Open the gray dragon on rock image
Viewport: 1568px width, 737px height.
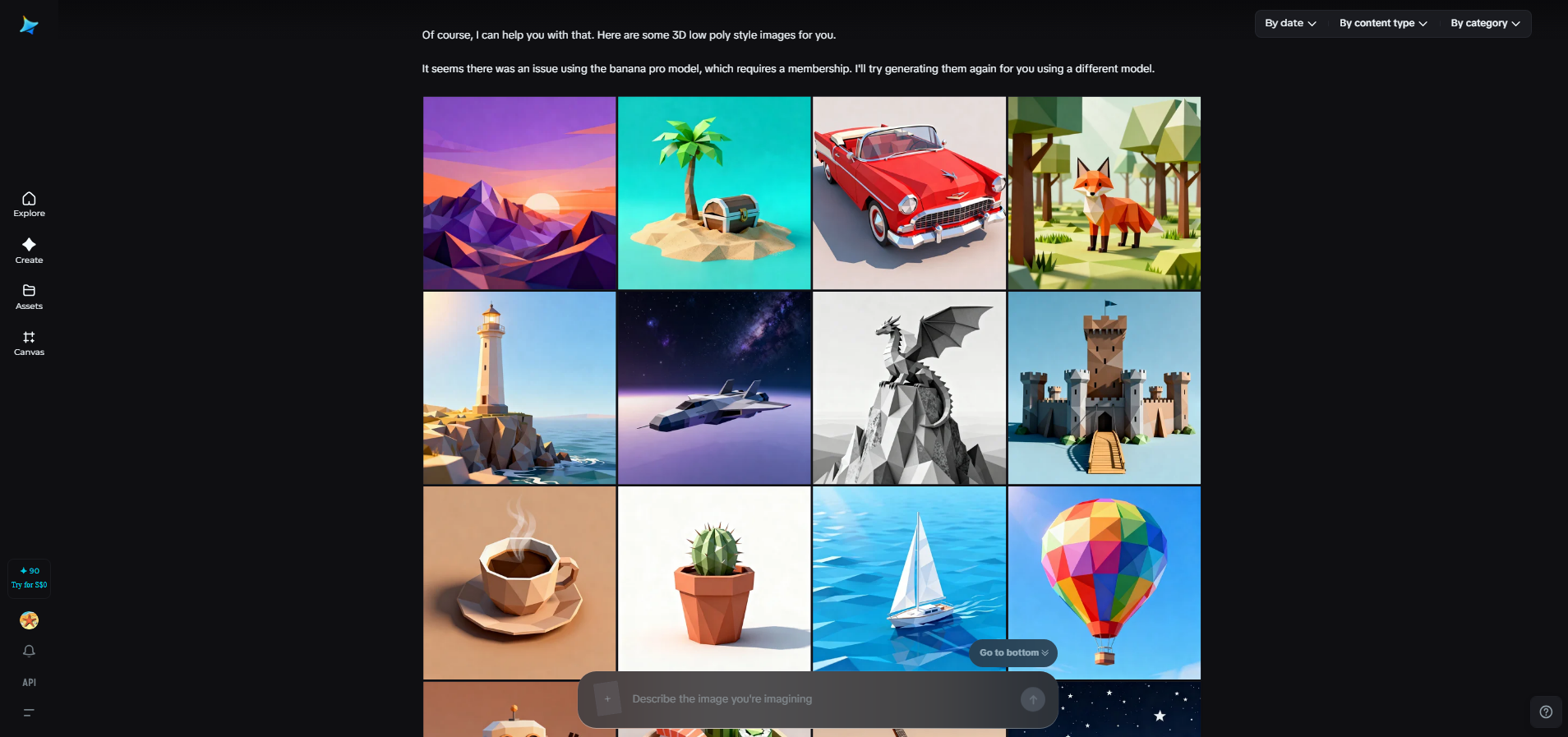909,388
